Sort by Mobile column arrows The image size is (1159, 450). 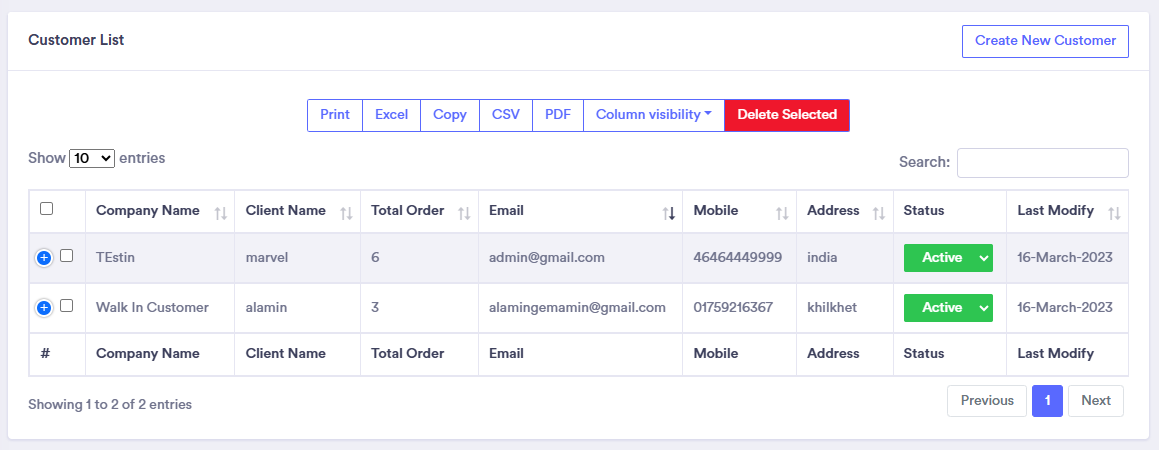(782, 212)
